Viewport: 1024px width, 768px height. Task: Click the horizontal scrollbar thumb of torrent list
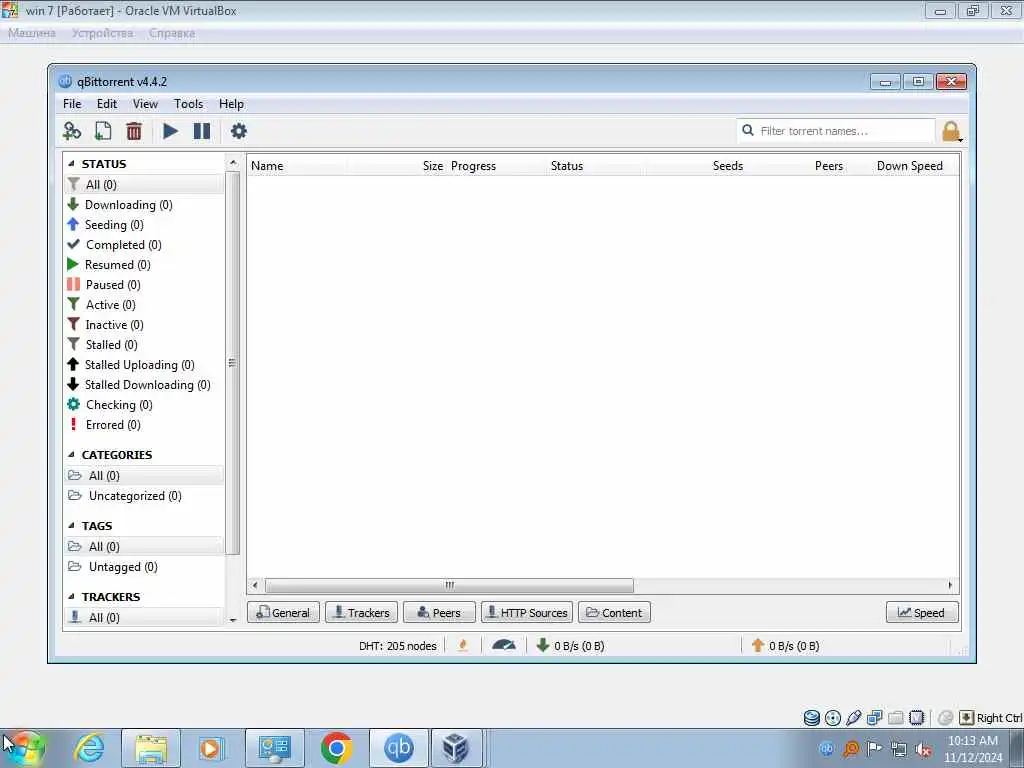pos(449,585)
